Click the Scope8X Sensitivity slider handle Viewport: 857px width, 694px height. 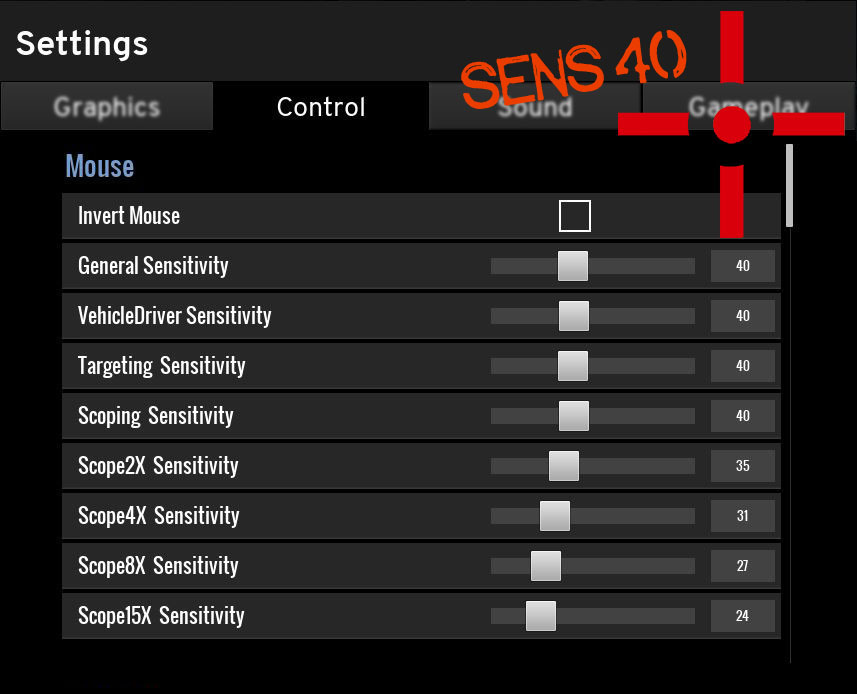click(x=545, y=566)
